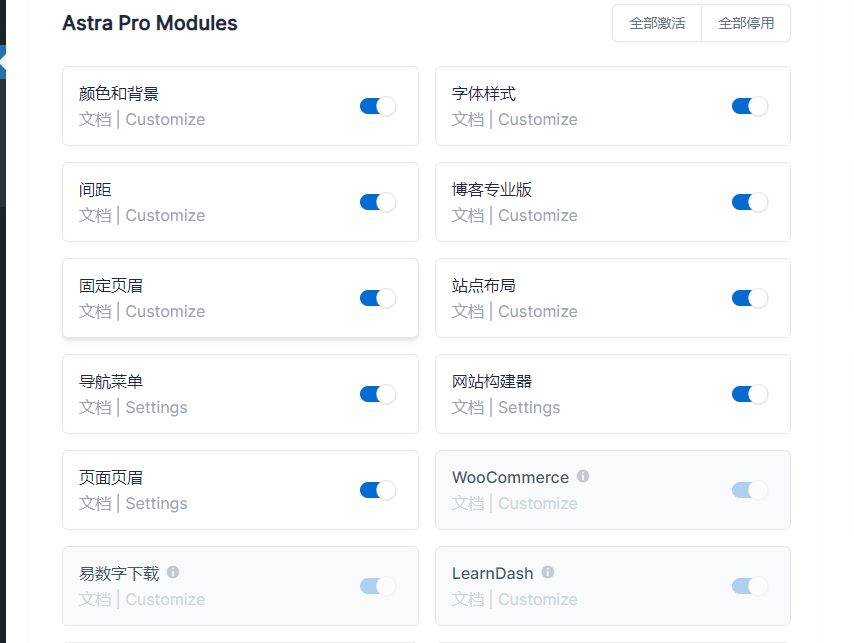Viewport: 854px width, 643px height.
Task: Turn off the 网站构建器 toggle
Action: tap(750, 394)
